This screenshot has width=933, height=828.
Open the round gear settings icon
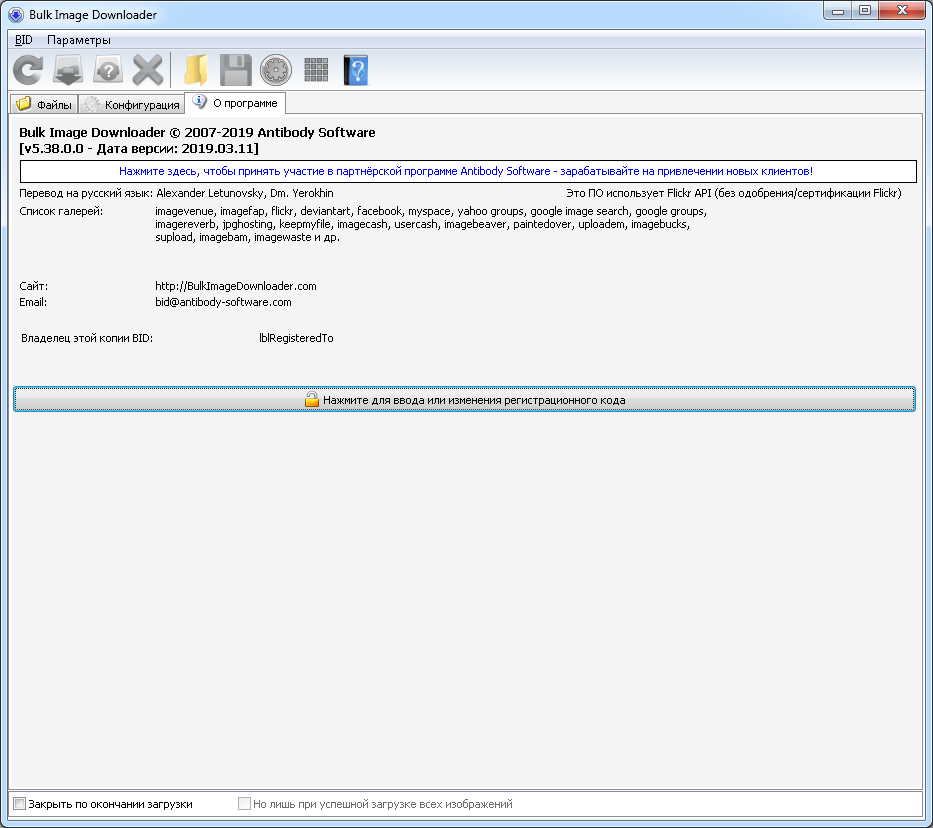pyautogui.click(x=276, y=70)
